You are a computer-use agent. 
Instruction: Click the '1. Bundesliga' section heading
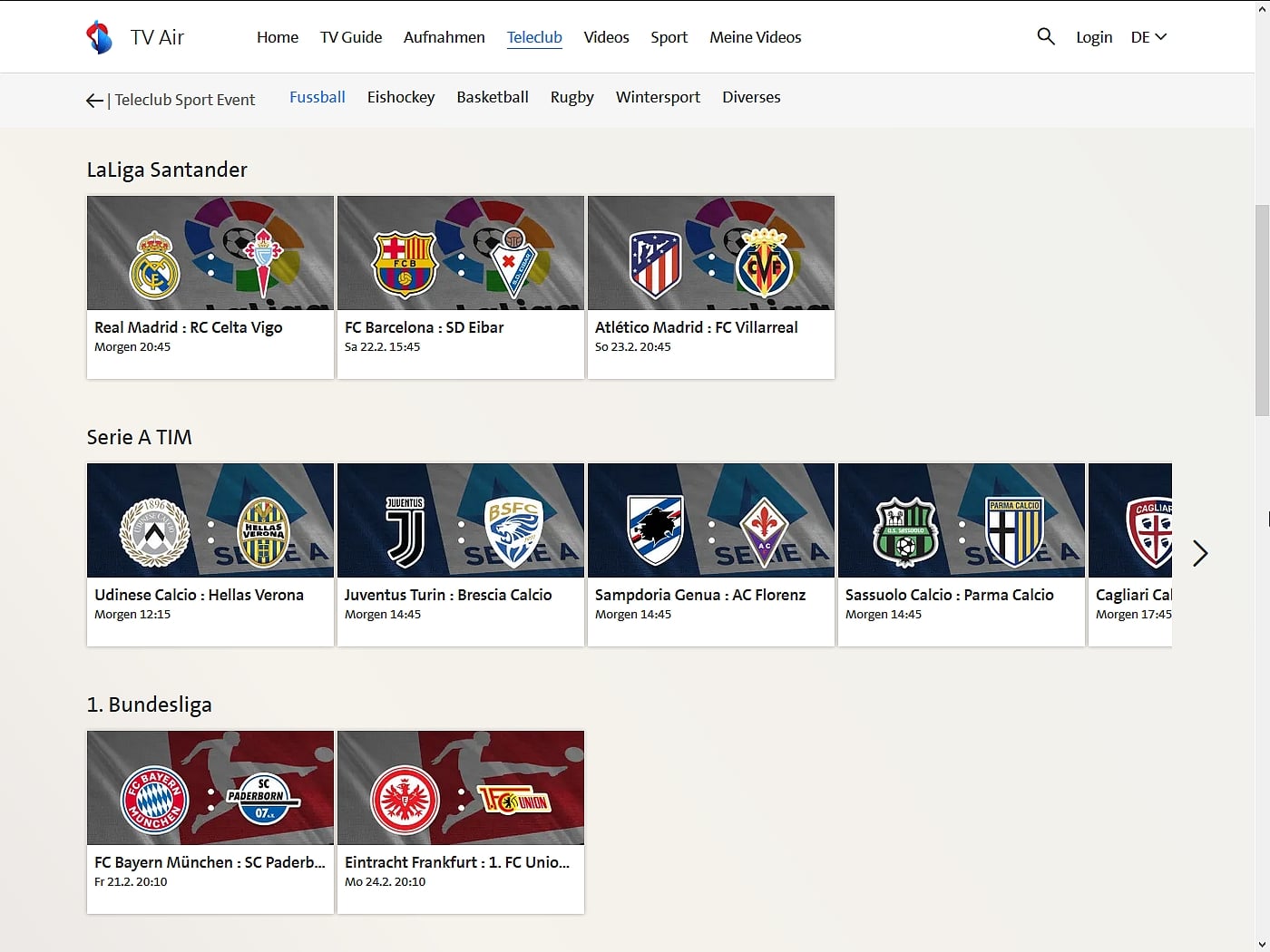150,704
